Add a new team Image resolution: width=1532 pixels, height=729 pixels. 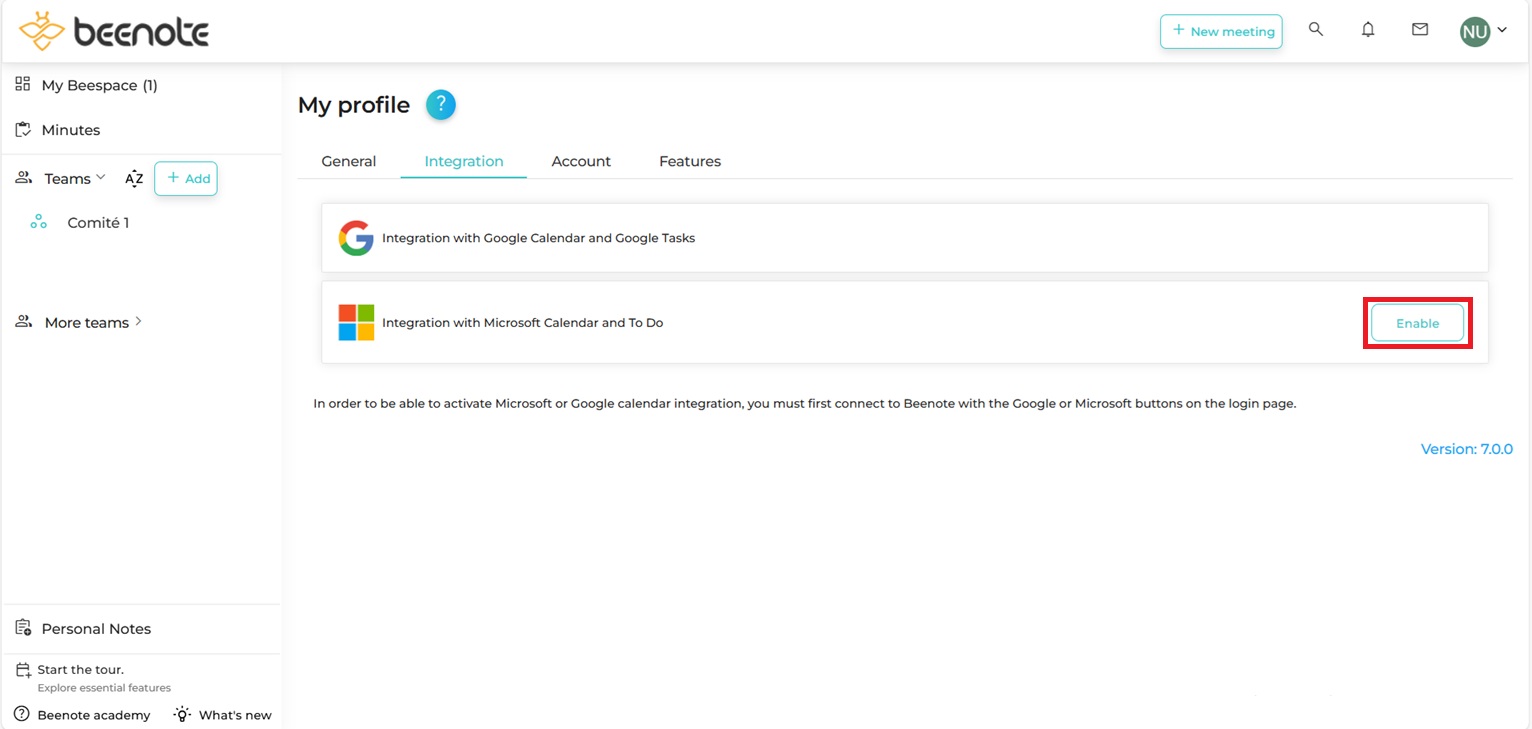(186, 179)
